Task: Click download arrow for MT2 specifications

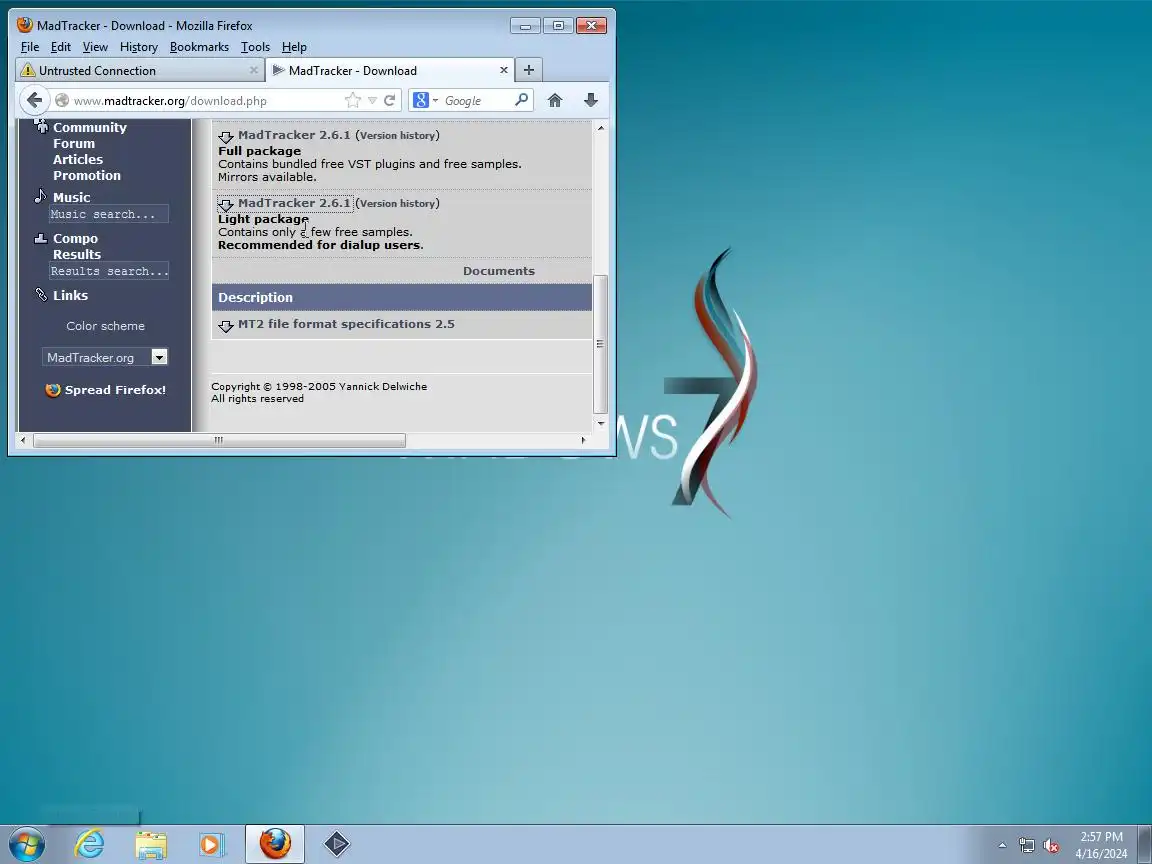Action: pyautogui.click(x=226, y=325)
